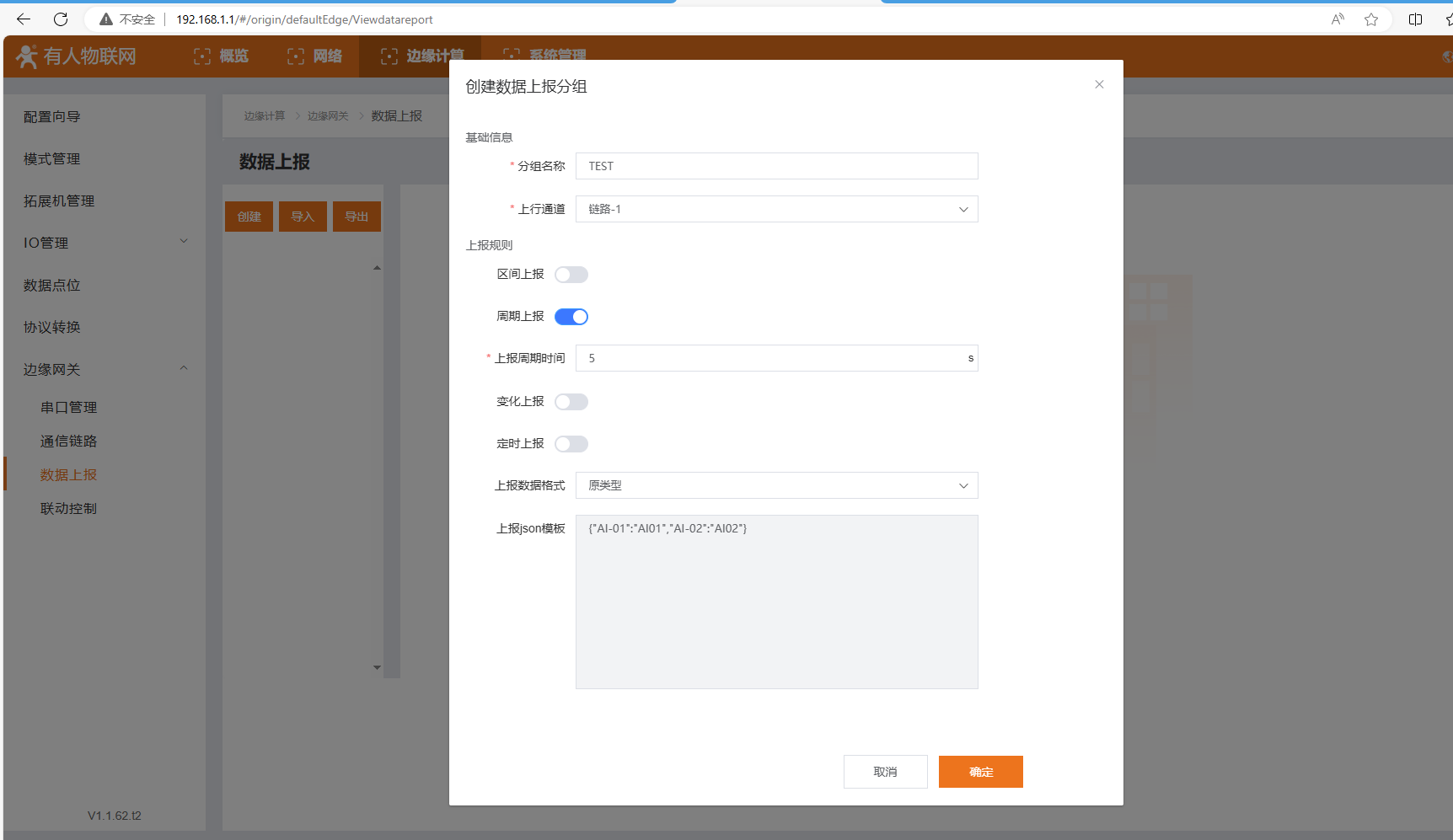Open the 上行通道 dropdown

pyautogui.click(x=776, y=209)
